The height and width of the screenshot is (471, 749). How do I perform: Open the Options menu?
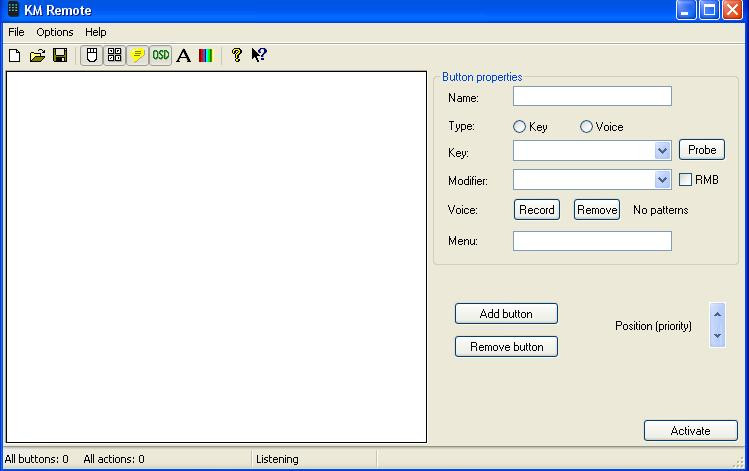[55, 32]
